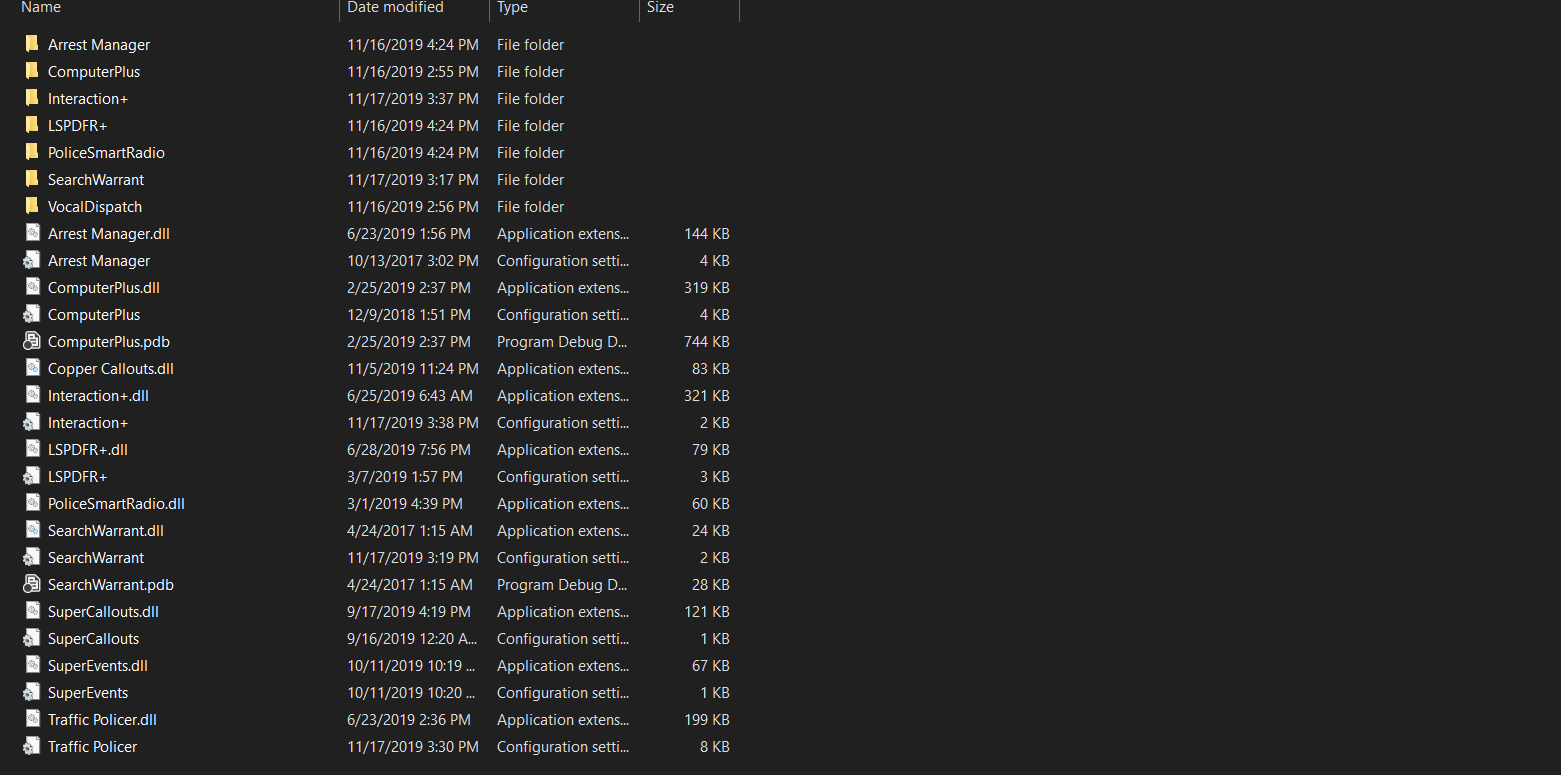Click the Interaction+ folder icon
This screenshot has height=775, width=1561.
coord(32,98)
